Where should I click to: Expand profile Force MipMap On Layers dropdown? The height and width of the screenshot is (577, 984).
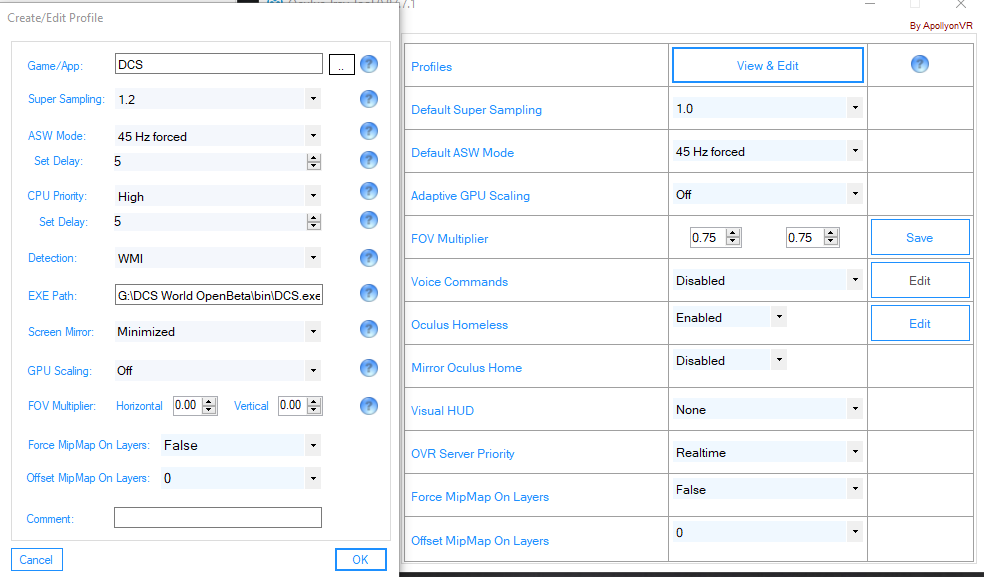coord(313,445)
